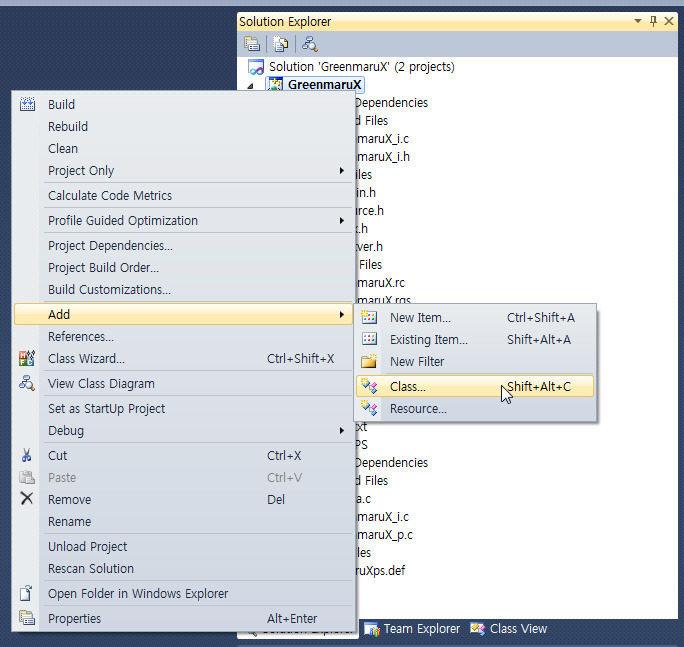Click the Team Explorer tab icon

pyautogui.click(x=372, y=629)
